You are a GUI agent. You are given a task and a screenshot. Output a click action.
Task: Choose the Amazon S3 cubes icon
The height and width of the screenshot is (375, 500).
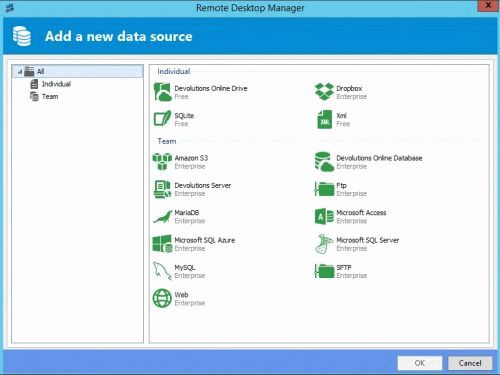[x=162, y=162]
